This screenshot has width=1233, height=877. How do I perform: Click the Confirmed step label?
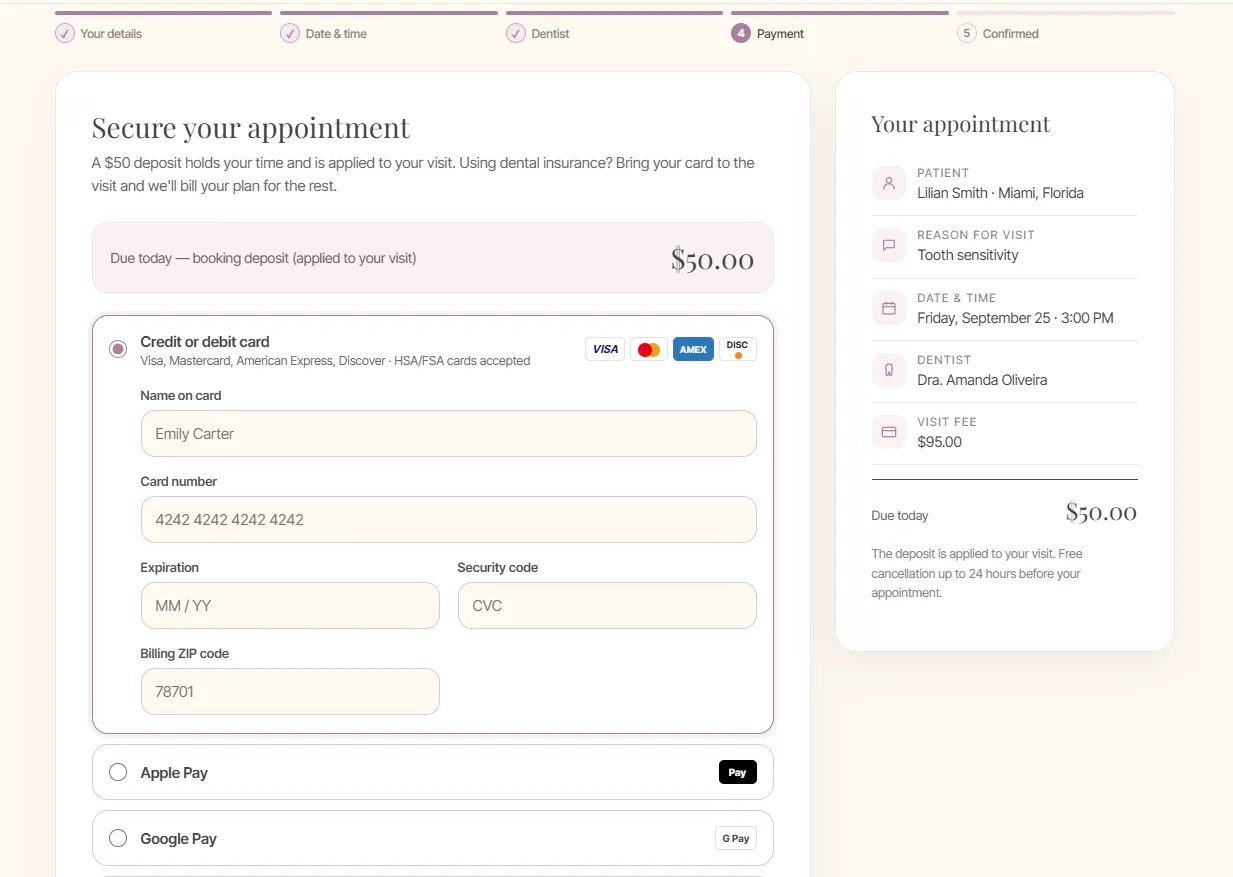tap(1010, 34)
